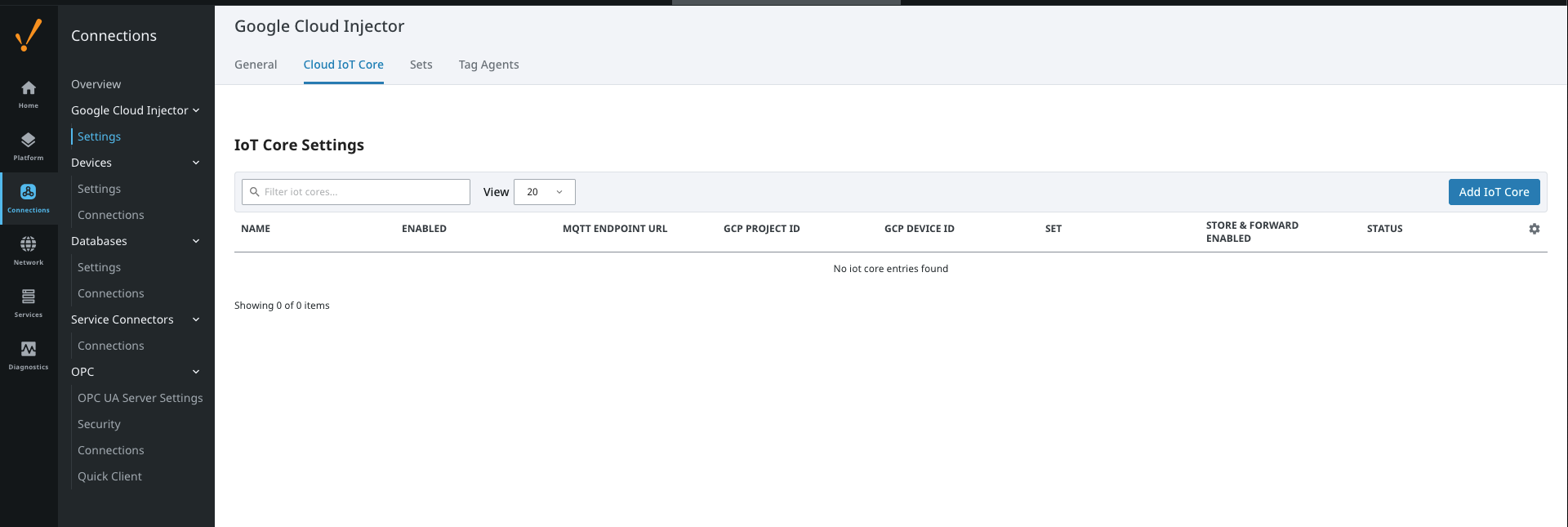This screenshot has width=1568, height=527.
Task: Open the Diagnostics section icon
Action: pyautogui.click(x=29, y=355)
